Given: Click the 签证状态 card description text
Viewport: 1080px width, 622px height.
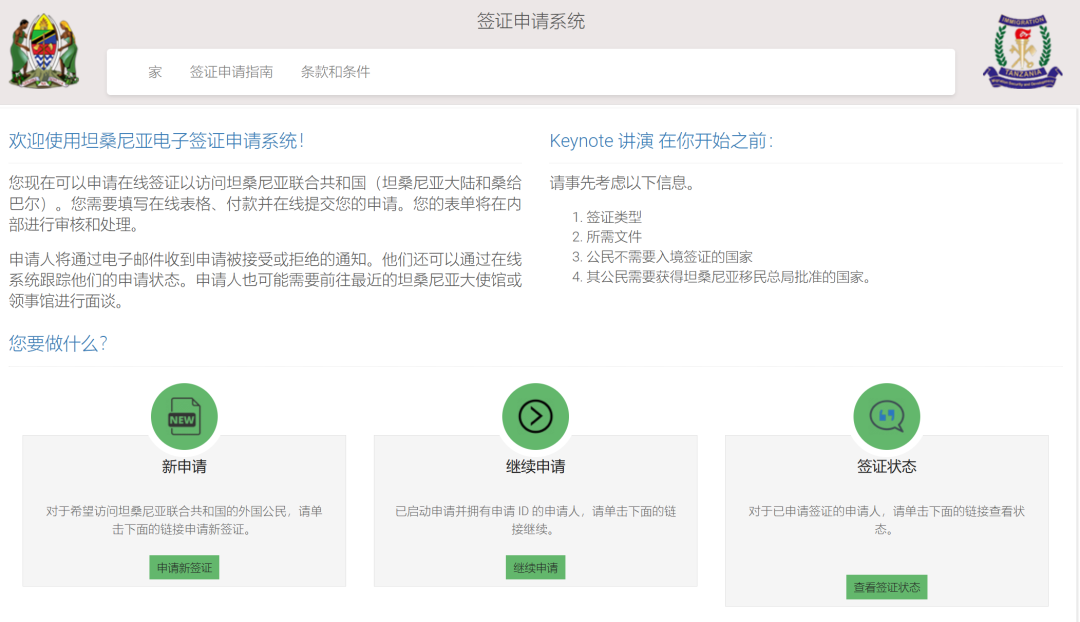Looking at the screenshot, I should point(886,520).
